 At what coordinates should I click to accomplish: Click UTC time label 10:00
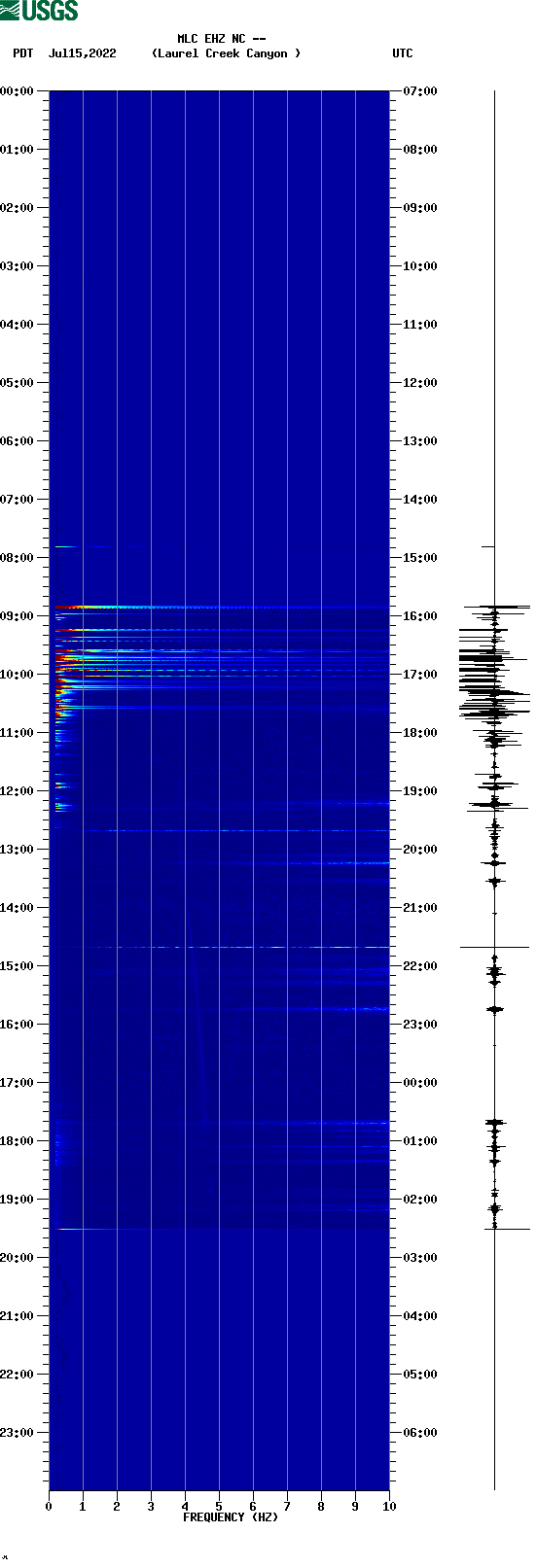coord(420,266)
